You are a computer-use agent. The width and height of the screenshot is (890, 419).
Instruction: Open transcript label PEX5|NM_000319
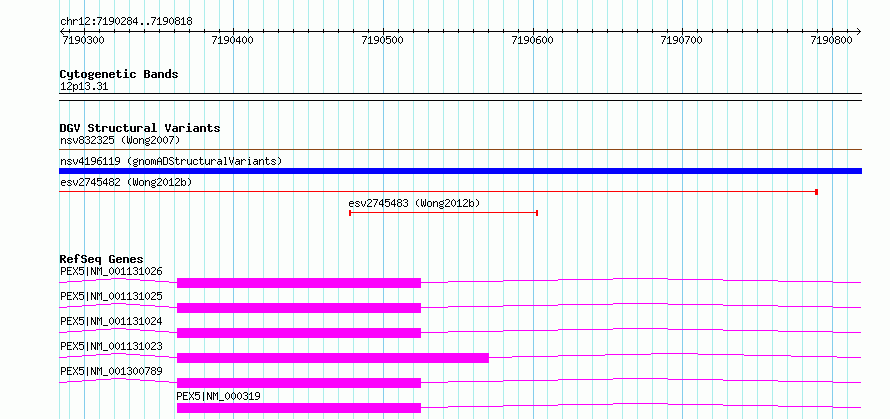pyautogui.click(x=219, y=396)
